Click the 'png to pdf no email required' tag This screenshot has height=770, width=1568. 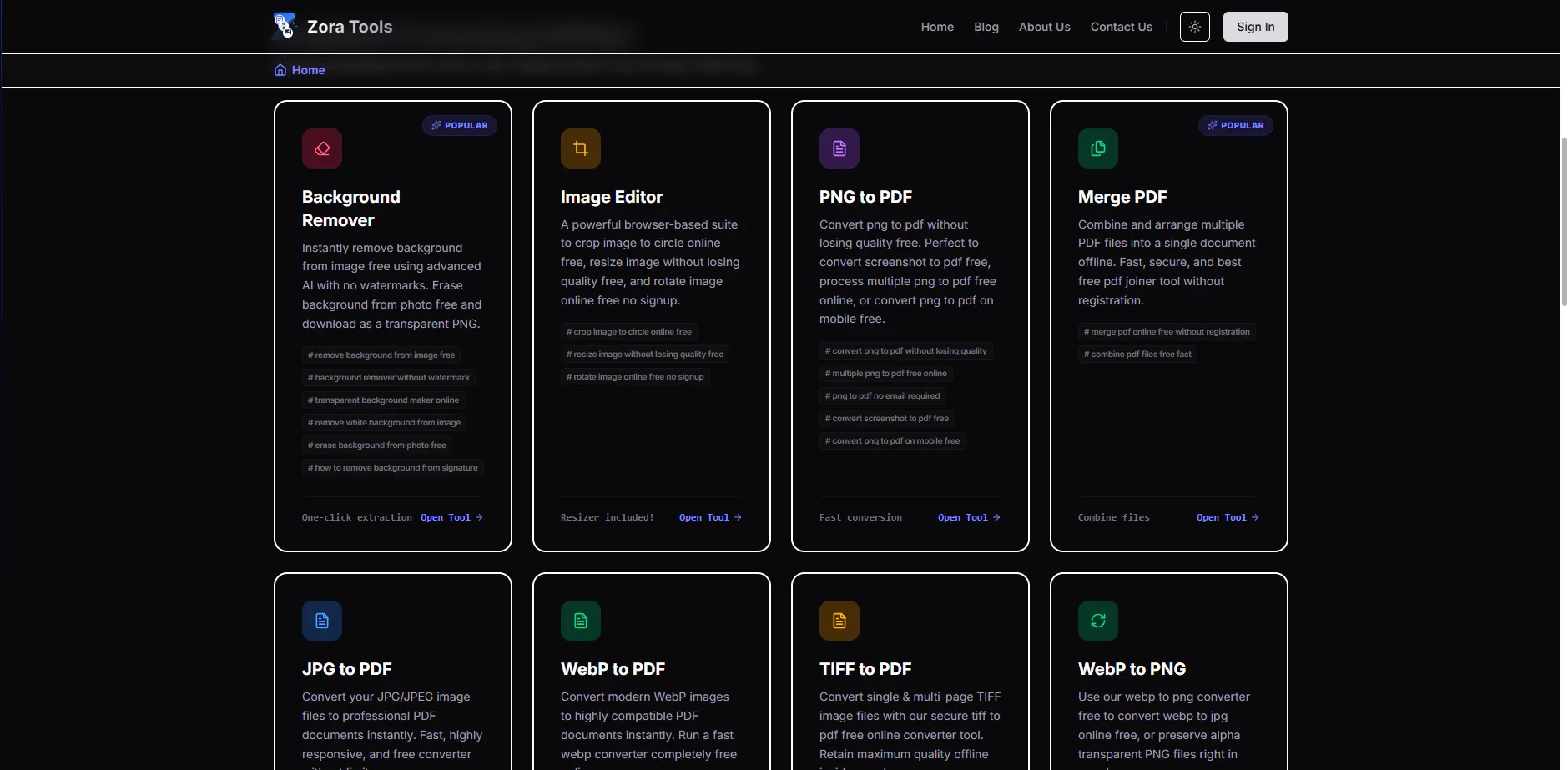(883, 395)
